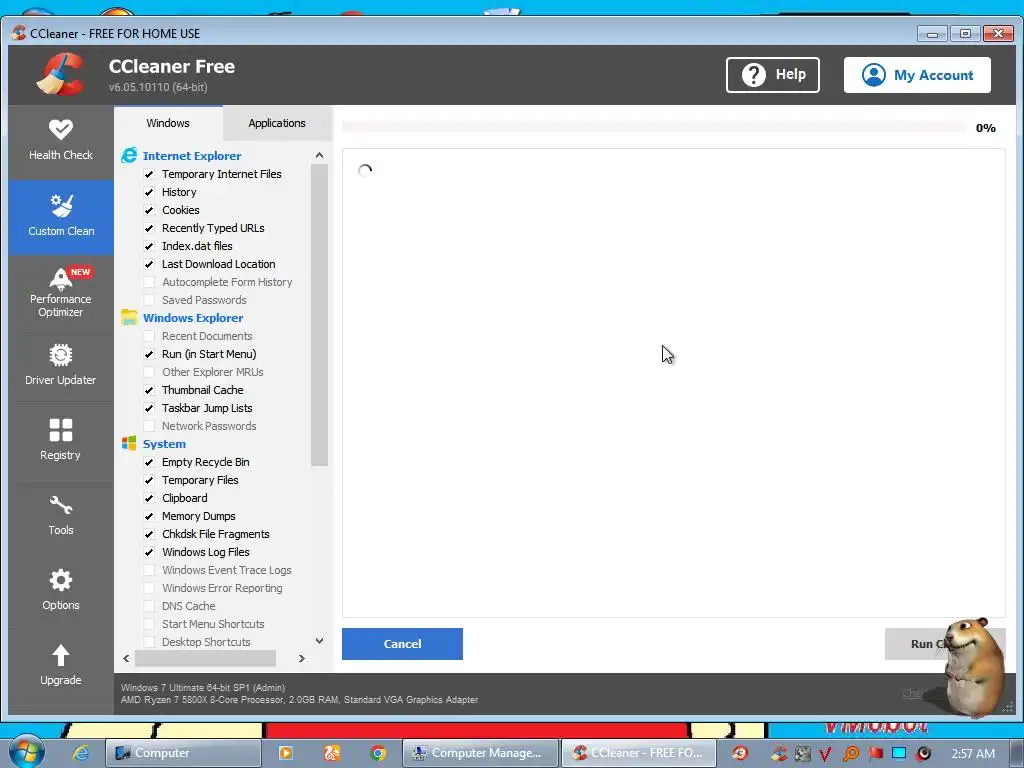The height and width of the screenshot is (768, 1024).
Task: Select the CCleaner taskbar button
Action: tap(639, 753)
